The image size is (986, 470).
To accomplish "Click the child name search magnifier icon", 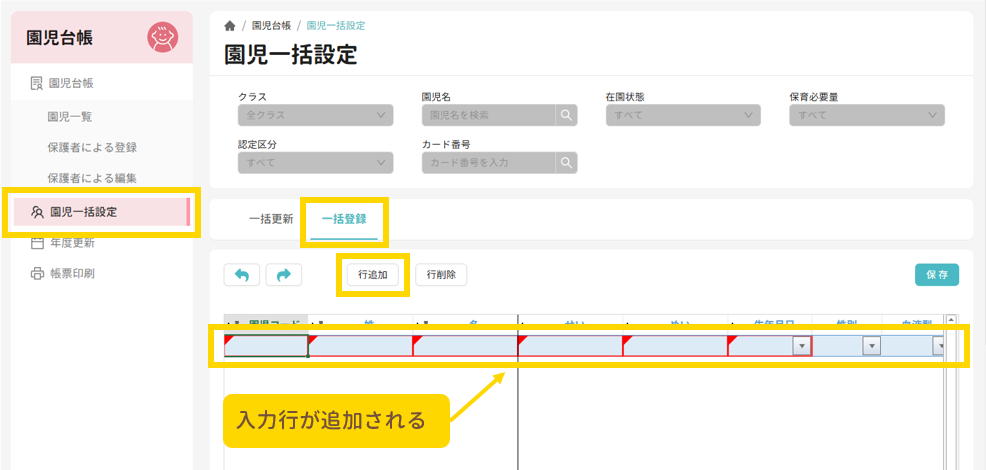I will [567, 115].
